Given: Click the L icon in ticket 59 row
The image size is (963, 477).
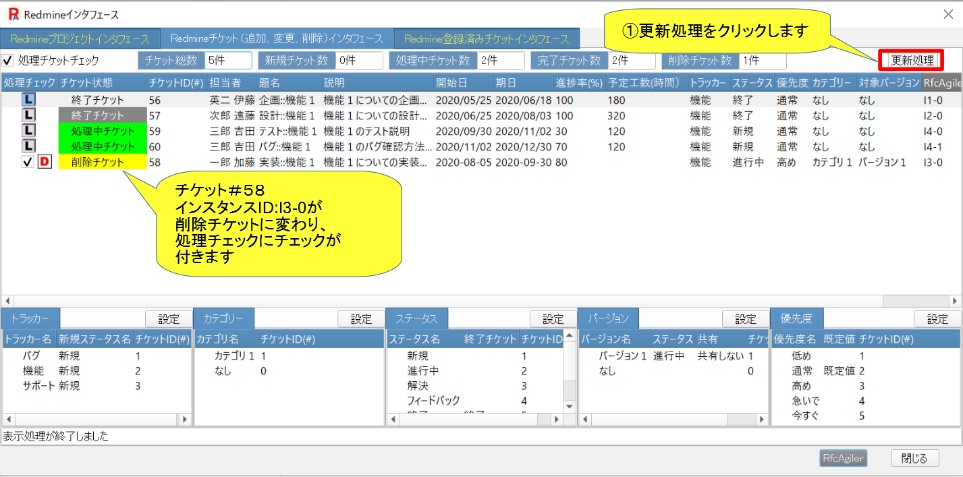Looking at the screenshot, I should pyautogui.click(x=29, y=131).
